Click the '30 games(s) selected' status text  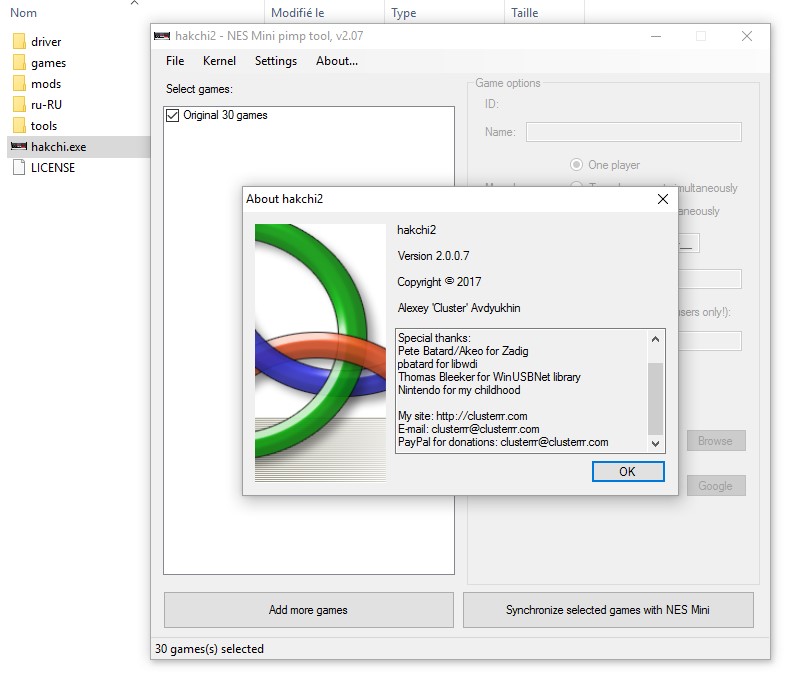[209, 649]
